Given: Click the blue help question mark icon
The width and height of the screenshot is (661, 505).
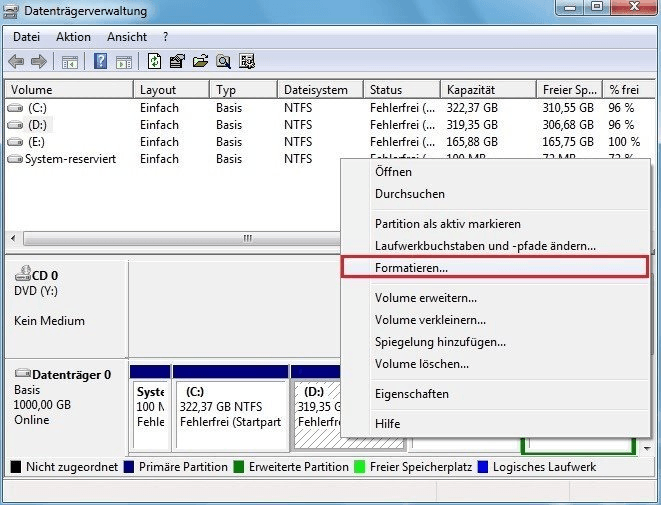Looking at the screenshot, I should (x=100, y=62).
